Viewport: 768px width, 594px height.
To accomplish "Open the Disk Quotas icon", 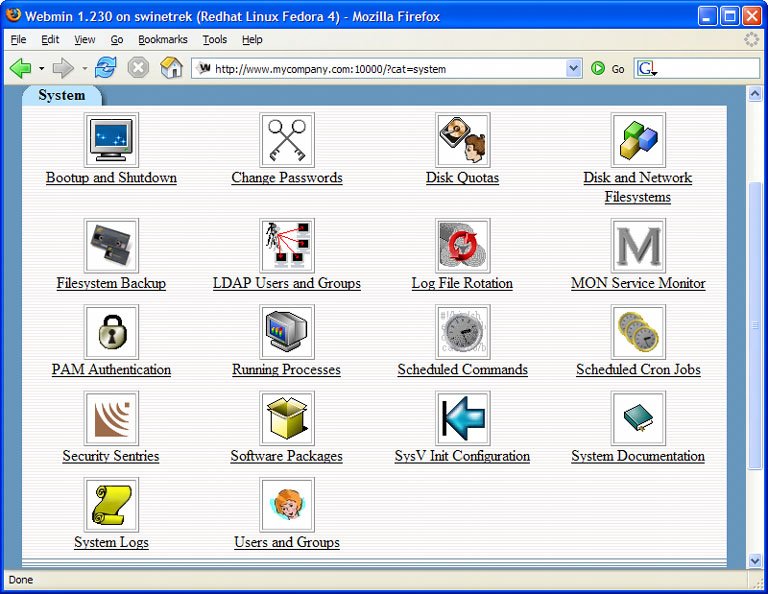I will [x=462, y=140].
